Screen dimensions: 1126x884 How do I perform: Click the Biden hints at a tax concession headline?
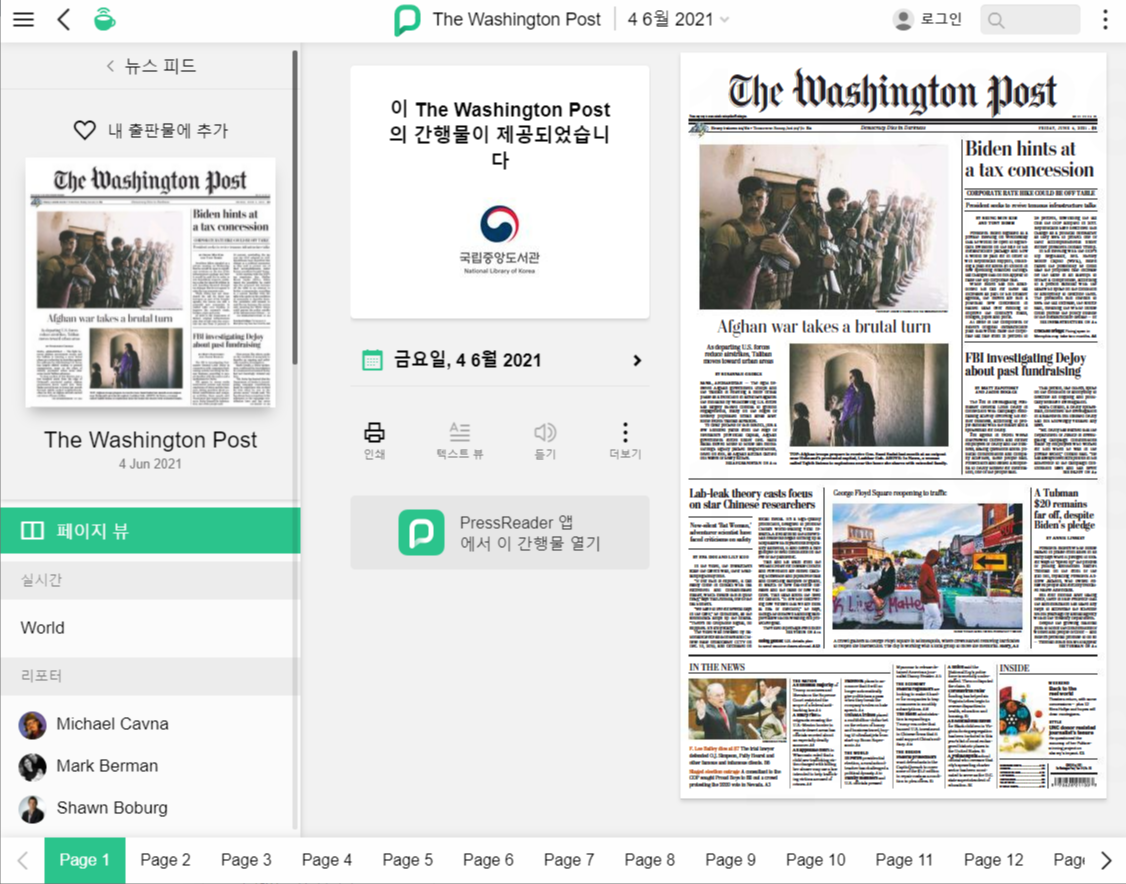(1029, 159)
